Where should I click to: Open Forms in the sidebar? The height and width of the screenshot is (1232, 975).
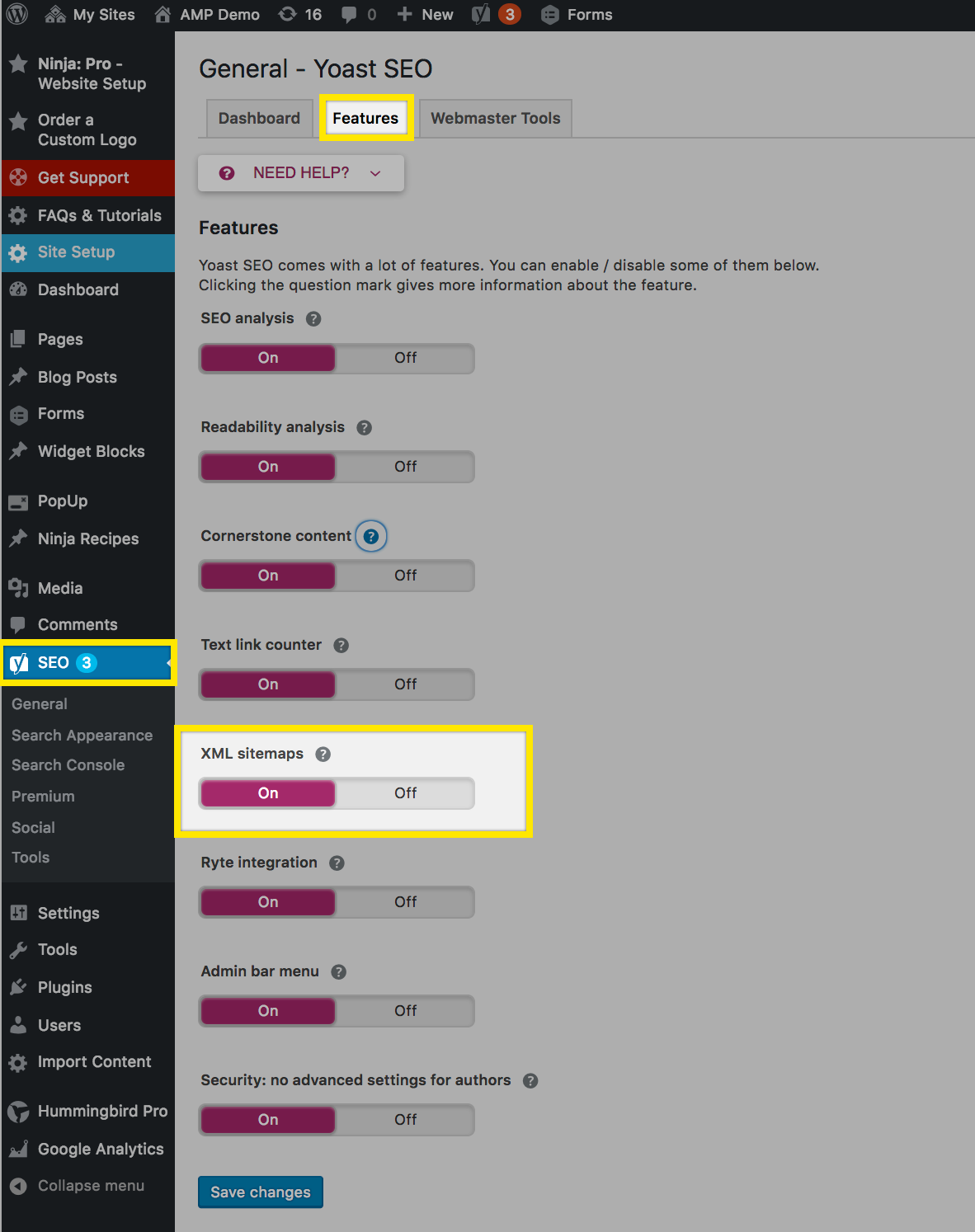(x=87, y=414)
